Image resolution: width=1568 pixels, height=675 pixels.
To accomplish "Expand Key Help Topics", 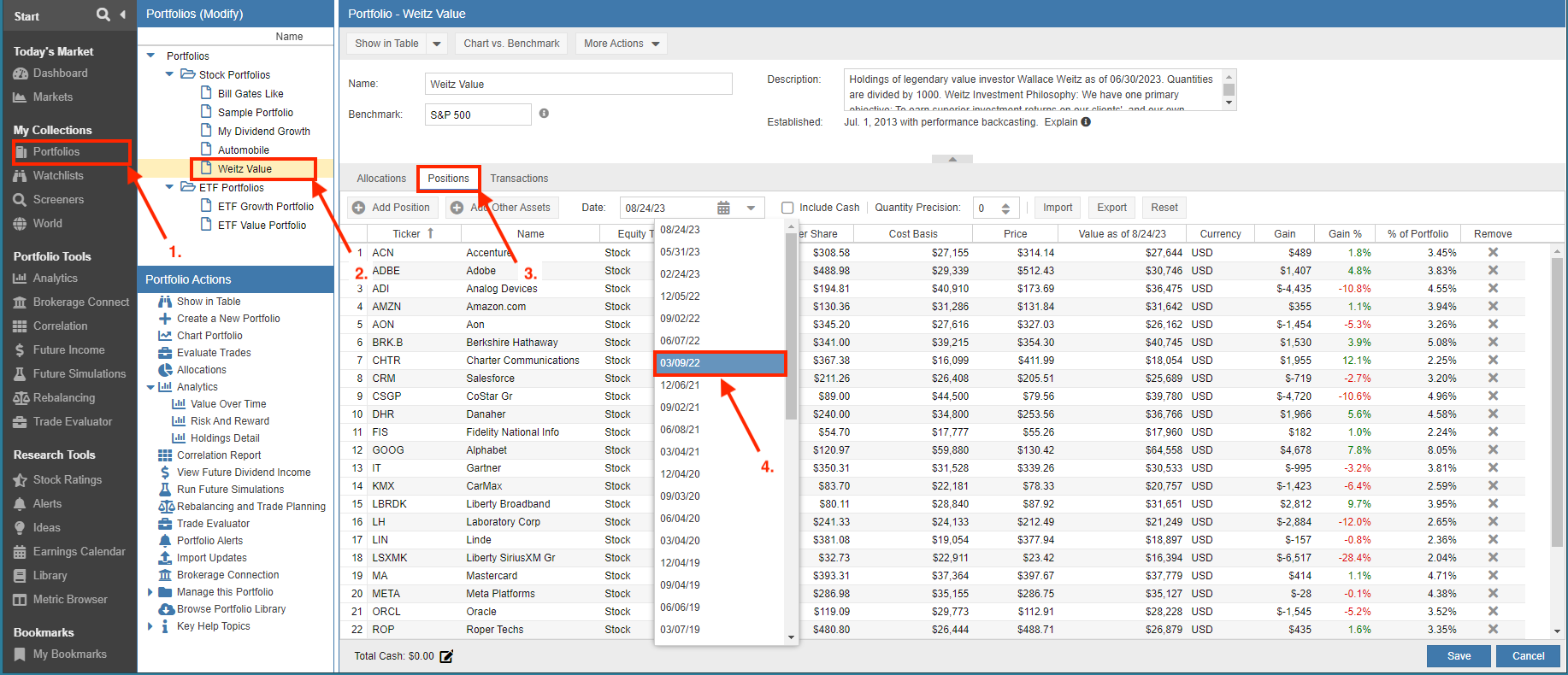I will click(x=150, y=626).
